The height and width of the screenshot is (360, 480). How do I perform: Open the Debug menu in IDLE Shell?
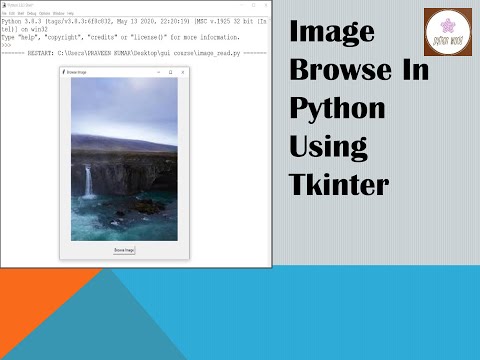(32, 13)
